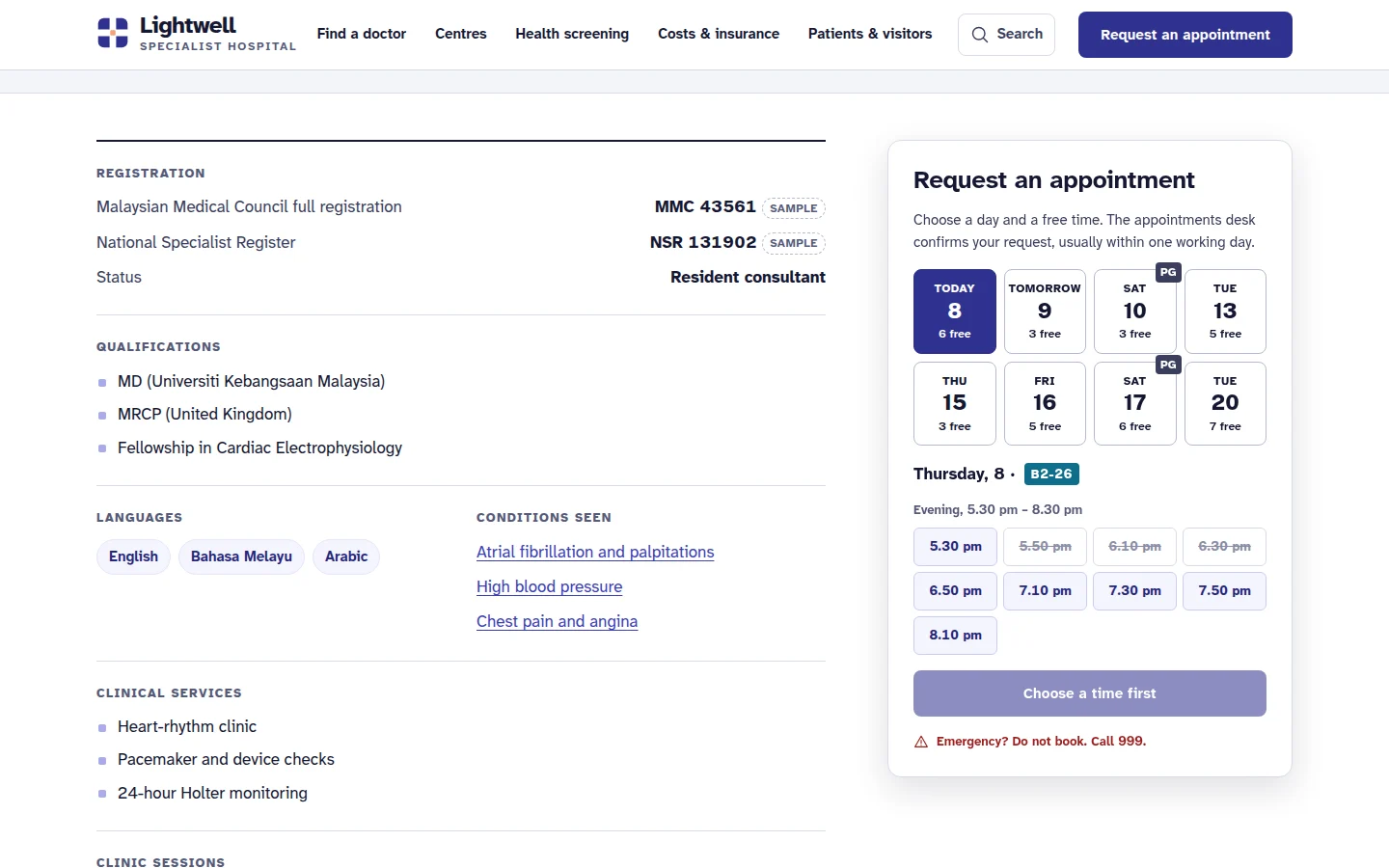The height and width of the screenshot is (868, 1389).
Task: Click the Resident consultant status text
Action: point(748,278)
